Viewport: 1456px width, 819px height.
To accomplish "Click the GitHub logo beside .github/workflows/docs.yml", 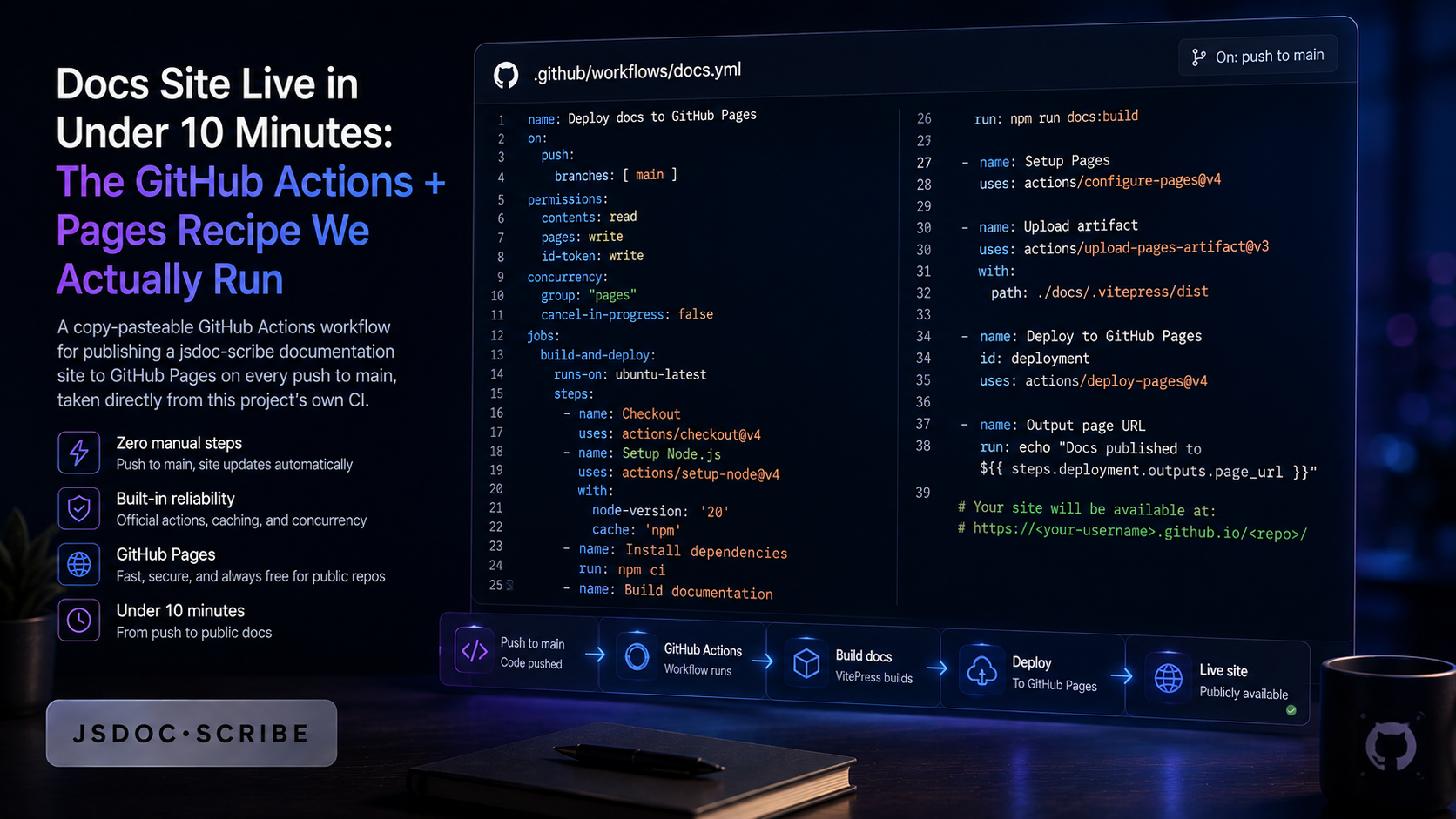I will [506, 75].
